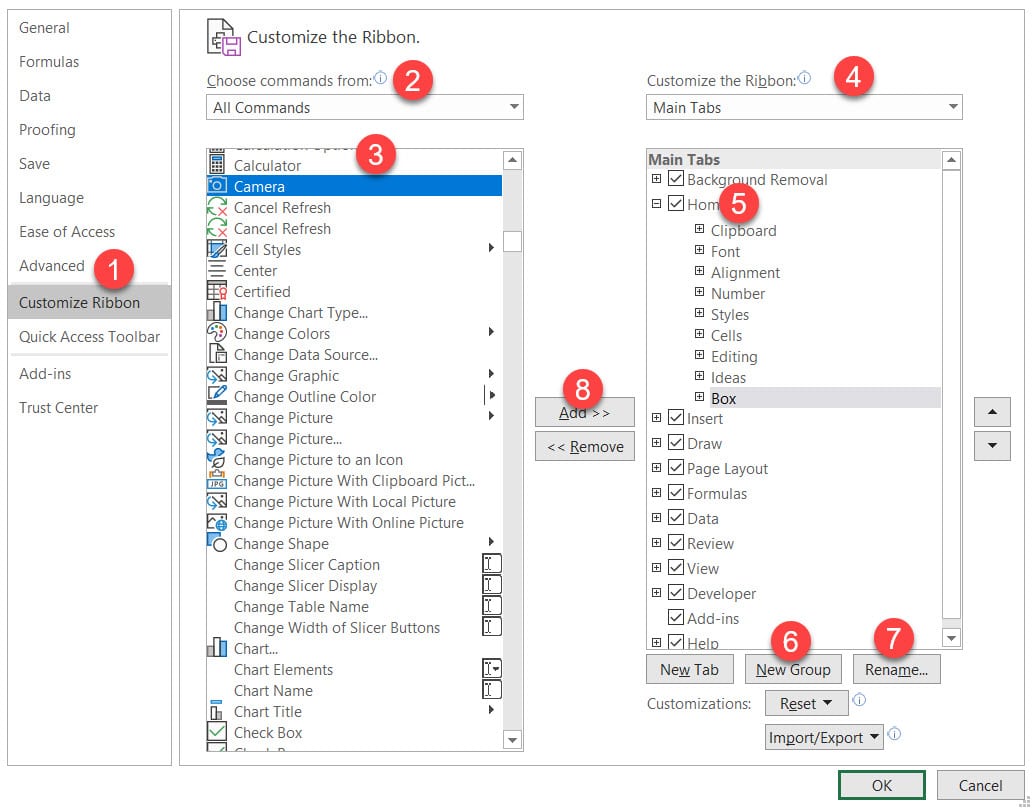Expand the Alignment group node

click(700, 271)
